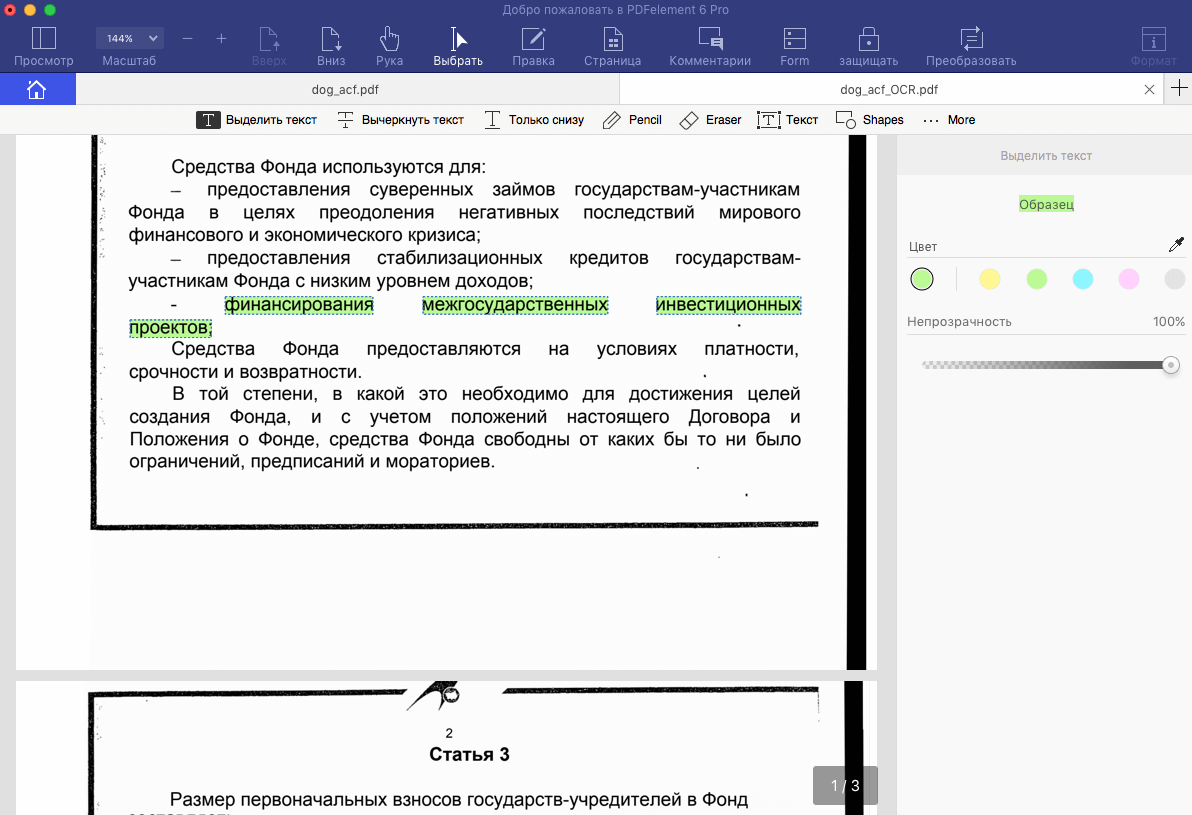Pick a color with the eyedropper
This screenshot has height=815, width=1192.
(x=1176, y=245)
